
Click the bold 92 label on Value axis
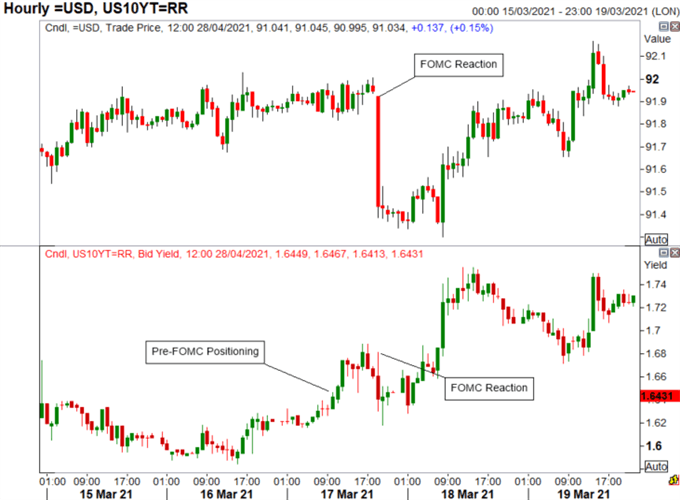pos(652,79)
